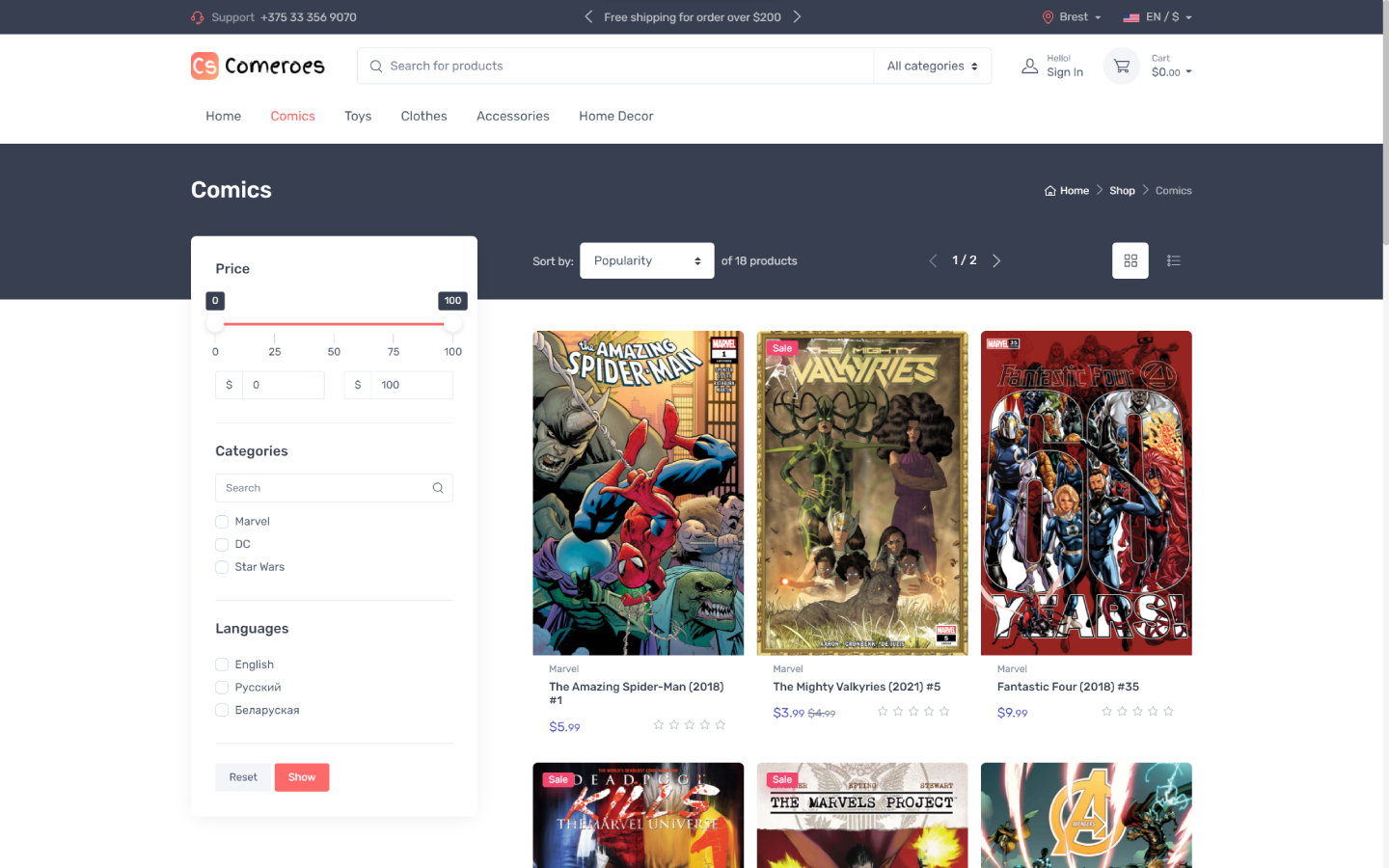Image resolution: width=1389 pixels, height=868 pixels.
Task: Click the breadcrumb home icon
Action: [x=1050, y=191]
